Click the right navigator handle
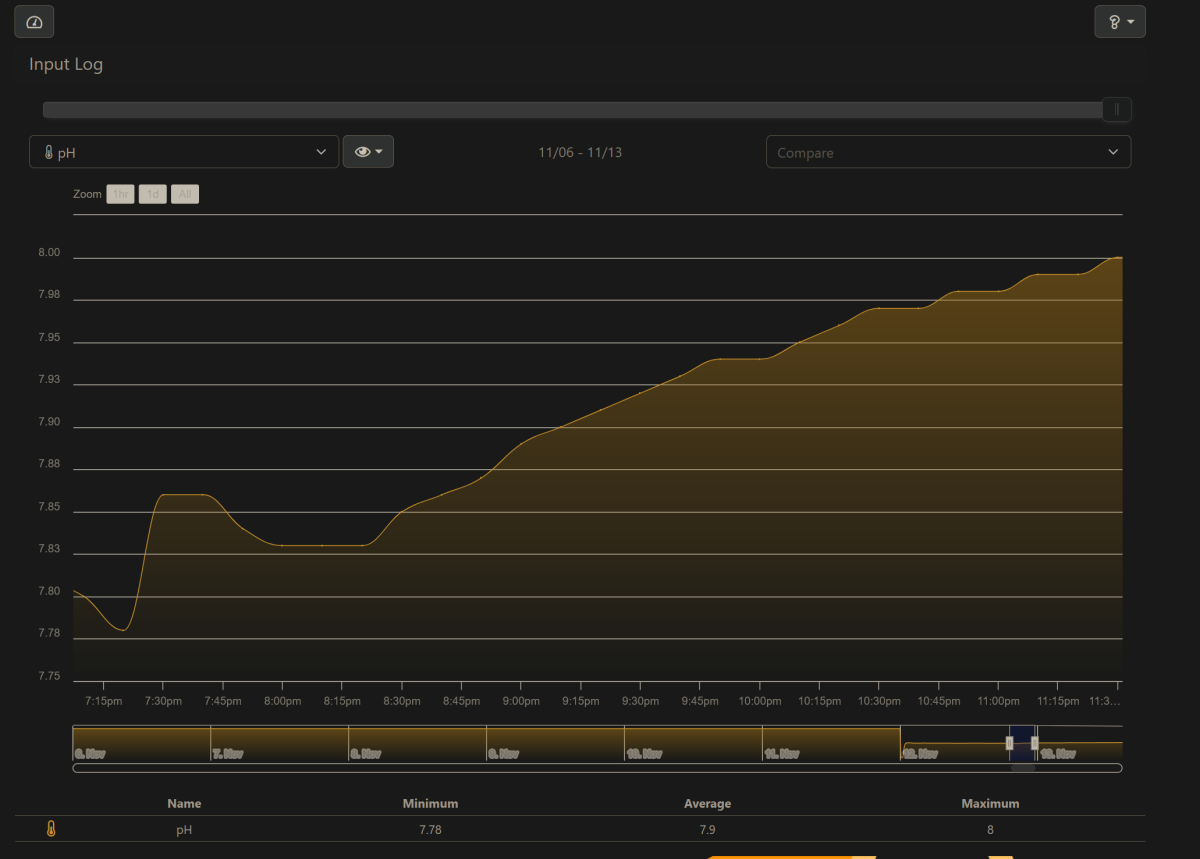Image resolution: width=1200 pixels, height=859 pixels. (1035, 742)
